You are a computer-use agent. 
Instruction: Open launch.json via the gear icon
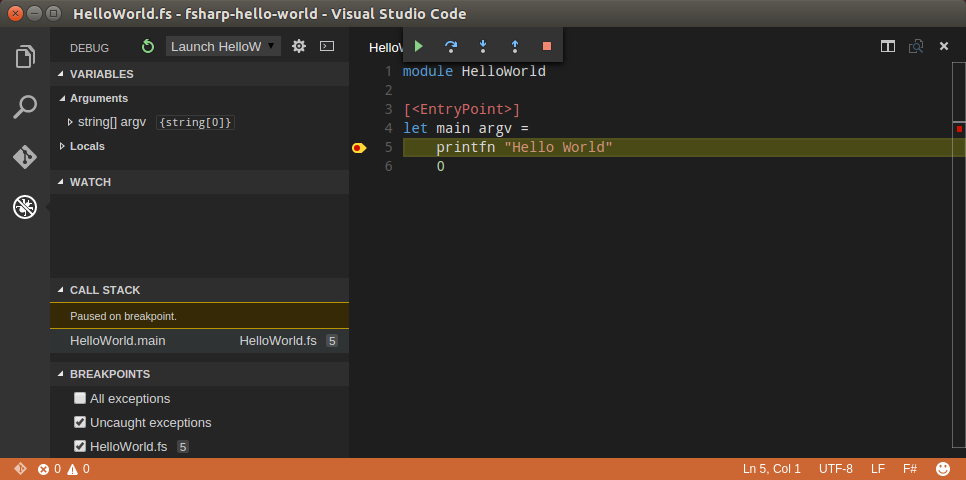point(299,46)
